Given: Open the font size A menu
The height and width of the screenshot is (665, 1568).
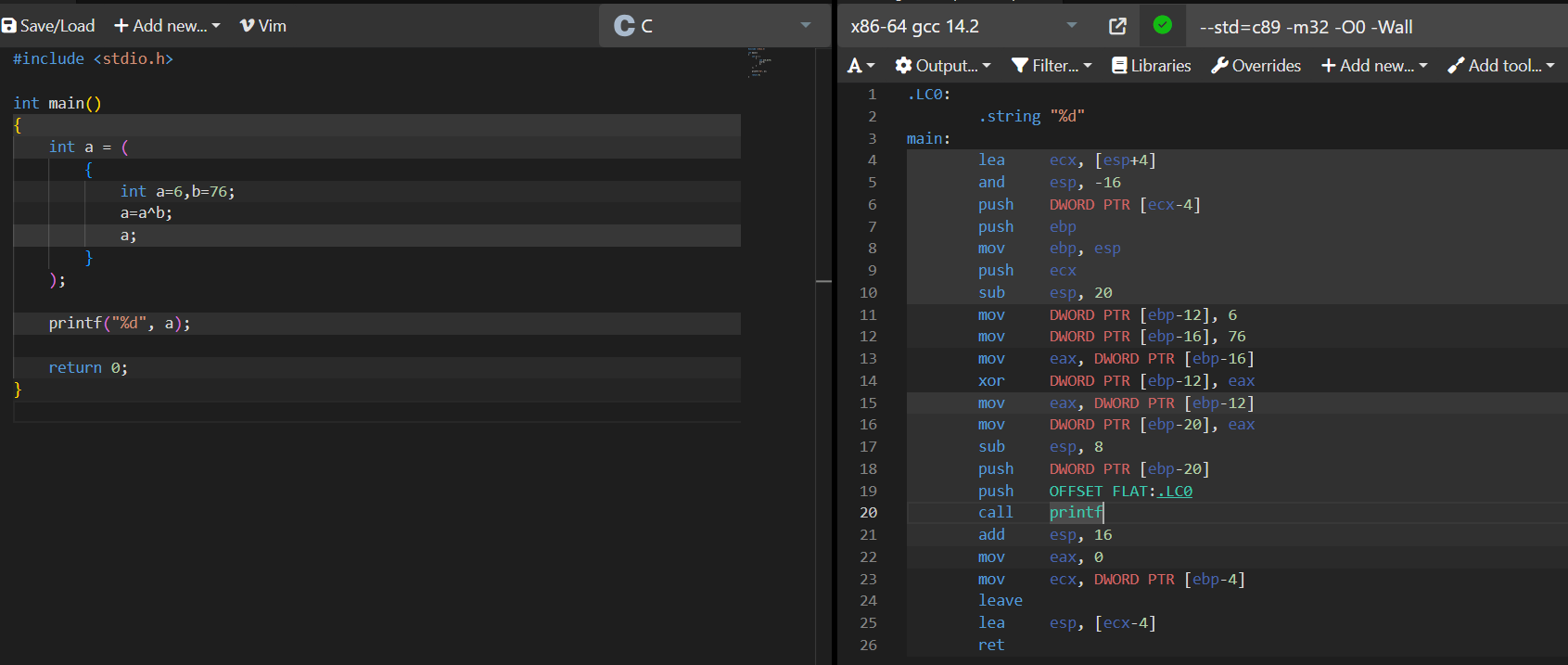Looking at the screenshot, I should [860, 66].
